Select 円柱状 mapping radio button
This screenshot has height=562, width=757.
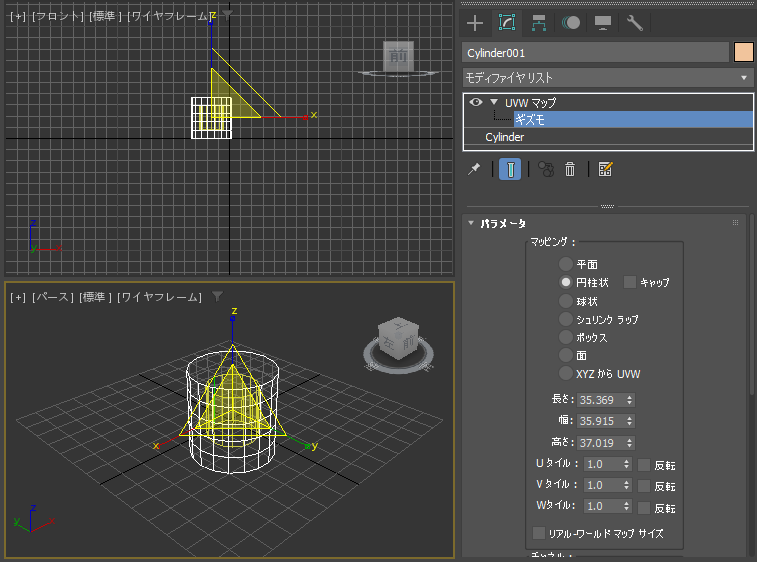[x=565, y=282]
